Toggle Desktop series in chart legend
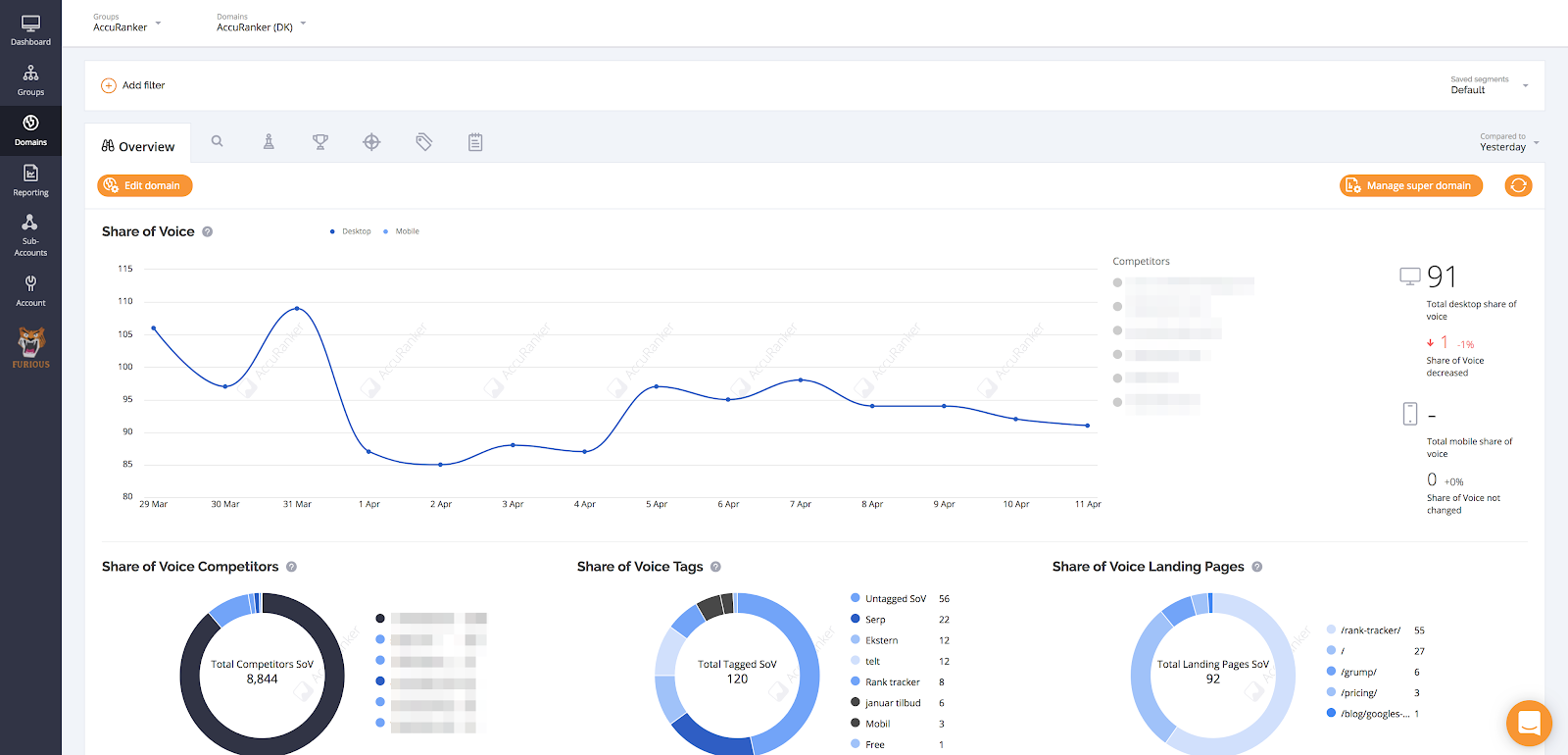Image resolution: width=1568 pixels, height=755 pixels. (351, 231)
